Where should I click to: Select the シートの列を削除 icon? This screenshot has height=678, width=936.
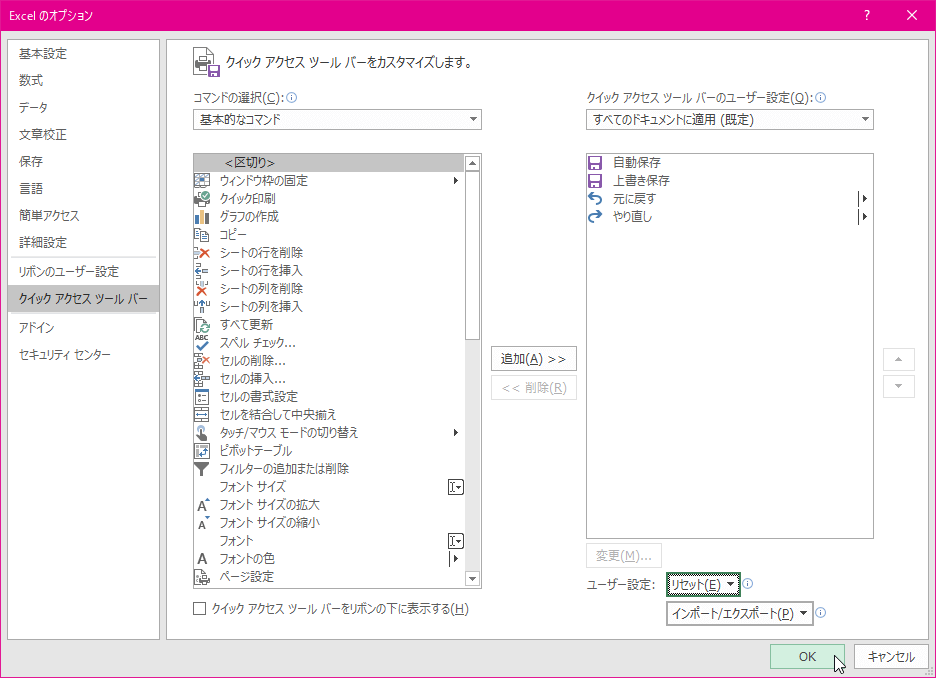[202, 288]
